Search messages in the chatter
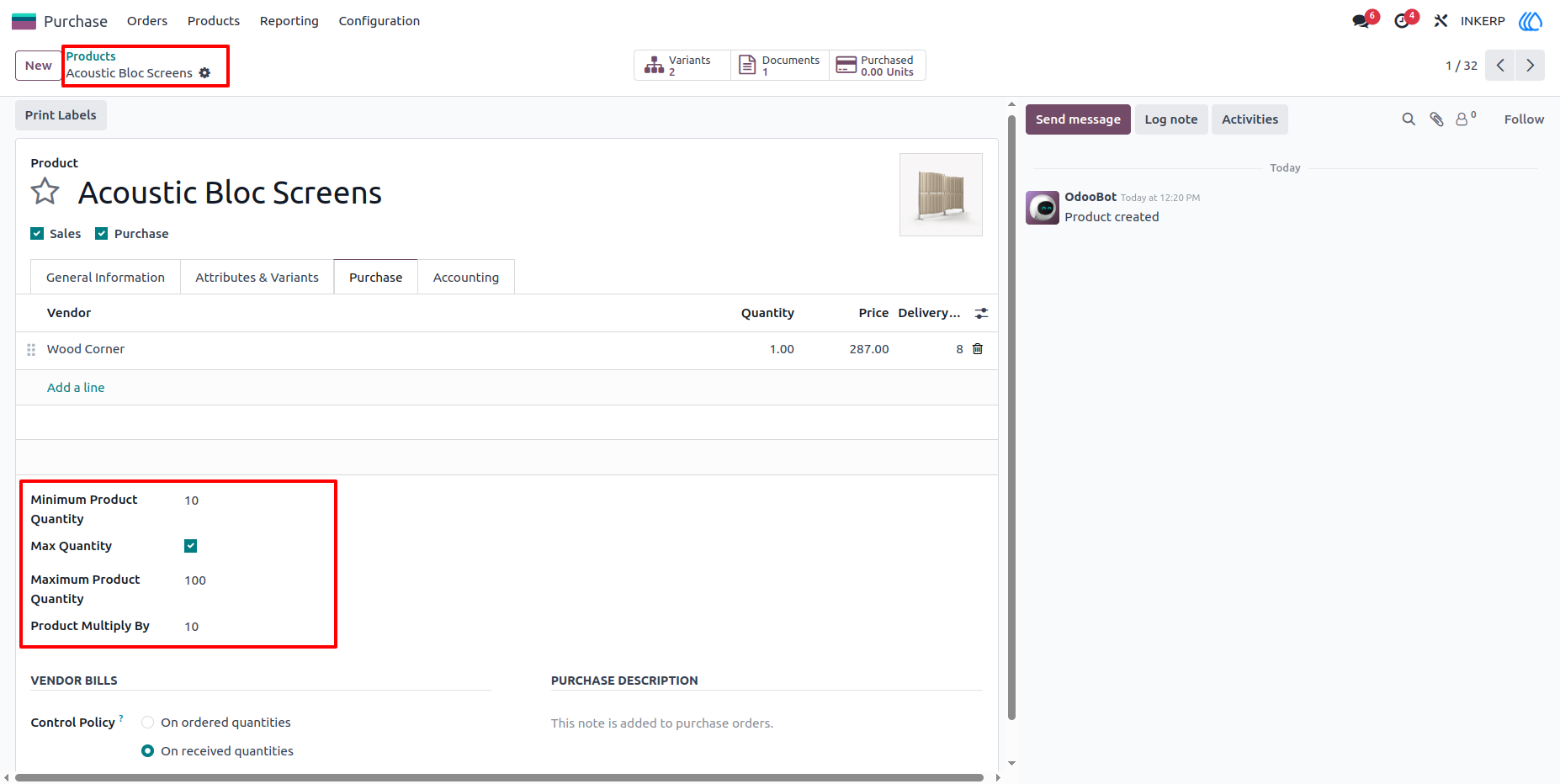This screenshot has height=784, width=1560. click(x=1409, y=119)
